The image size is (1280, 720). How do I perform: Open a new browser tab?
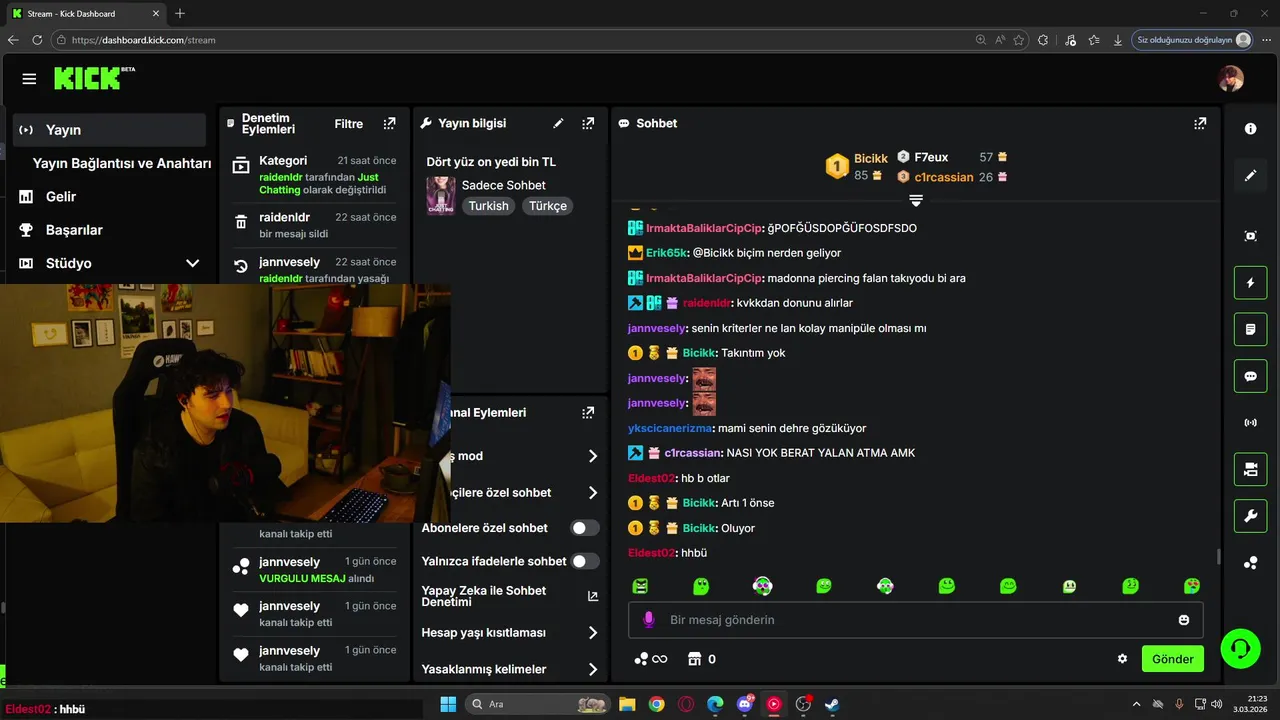[x=180, y=14]
